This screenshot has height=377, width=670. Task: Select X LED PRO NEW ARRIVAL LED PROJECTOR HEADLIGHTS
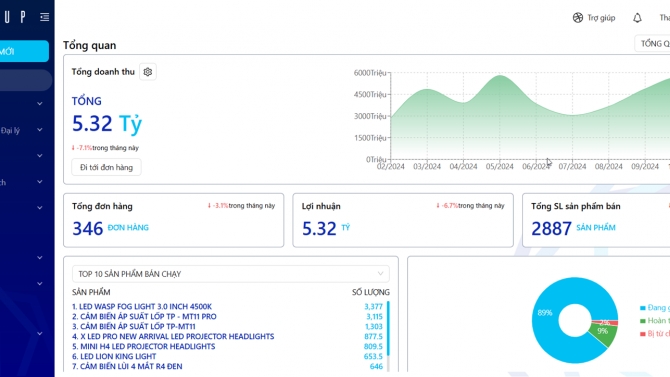(173, 336)
